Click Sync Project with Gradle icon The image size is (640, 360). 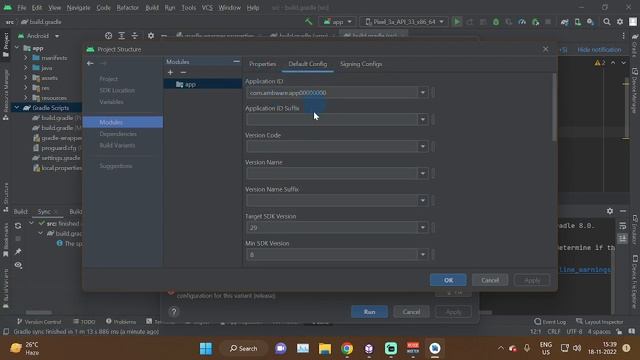564,22
